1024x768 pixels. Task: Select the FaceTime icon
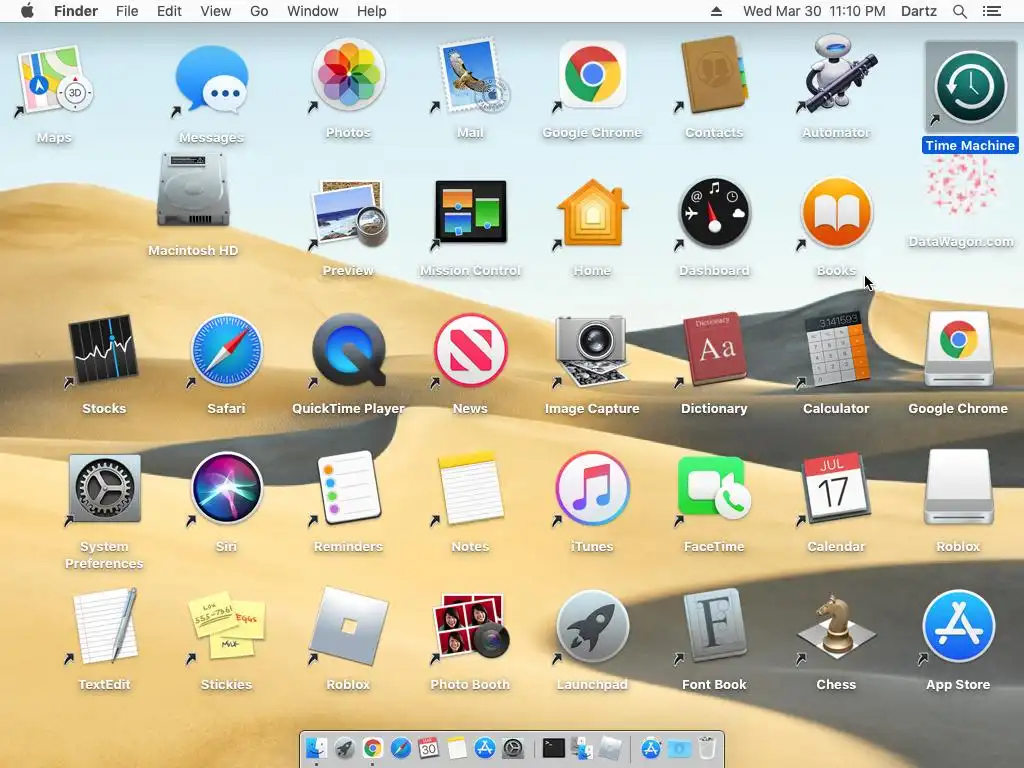[x=714, y=488]
